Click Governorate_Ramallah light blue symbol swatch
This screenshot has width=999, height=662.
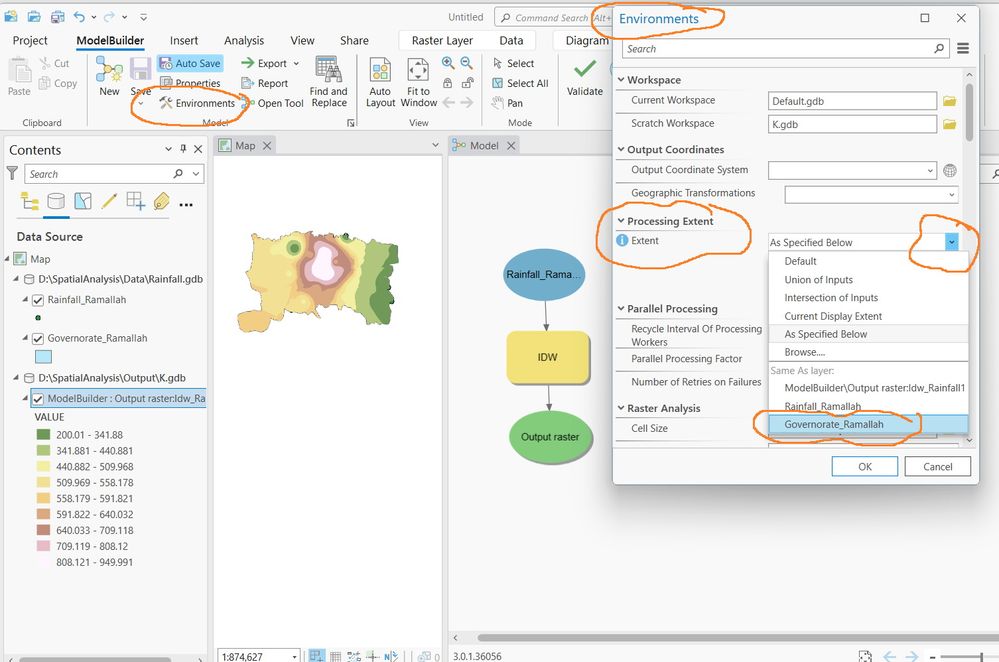pos(43,357)
